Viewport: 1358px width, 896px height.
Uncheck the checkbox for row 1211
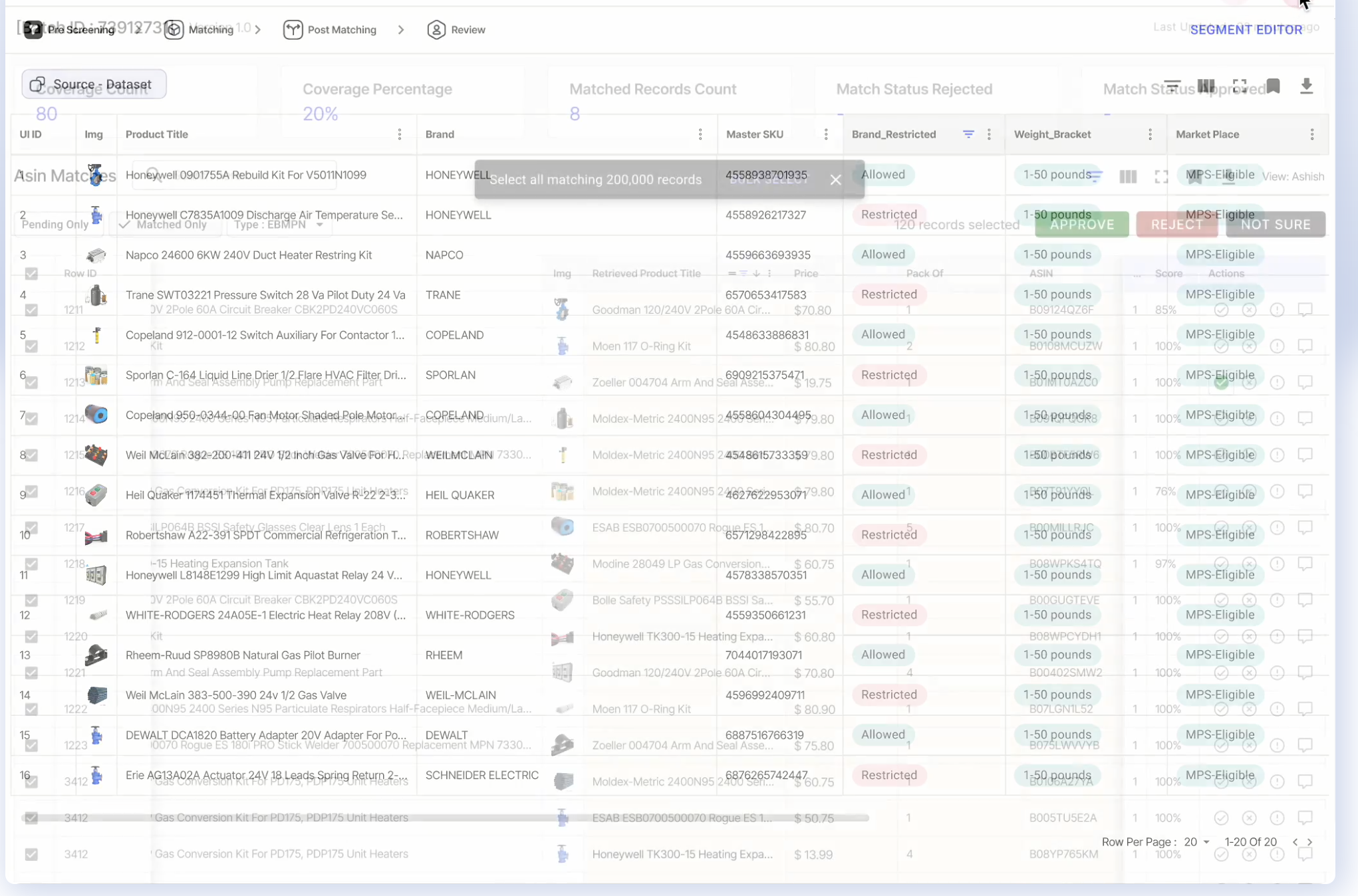[x=31, y=310]
